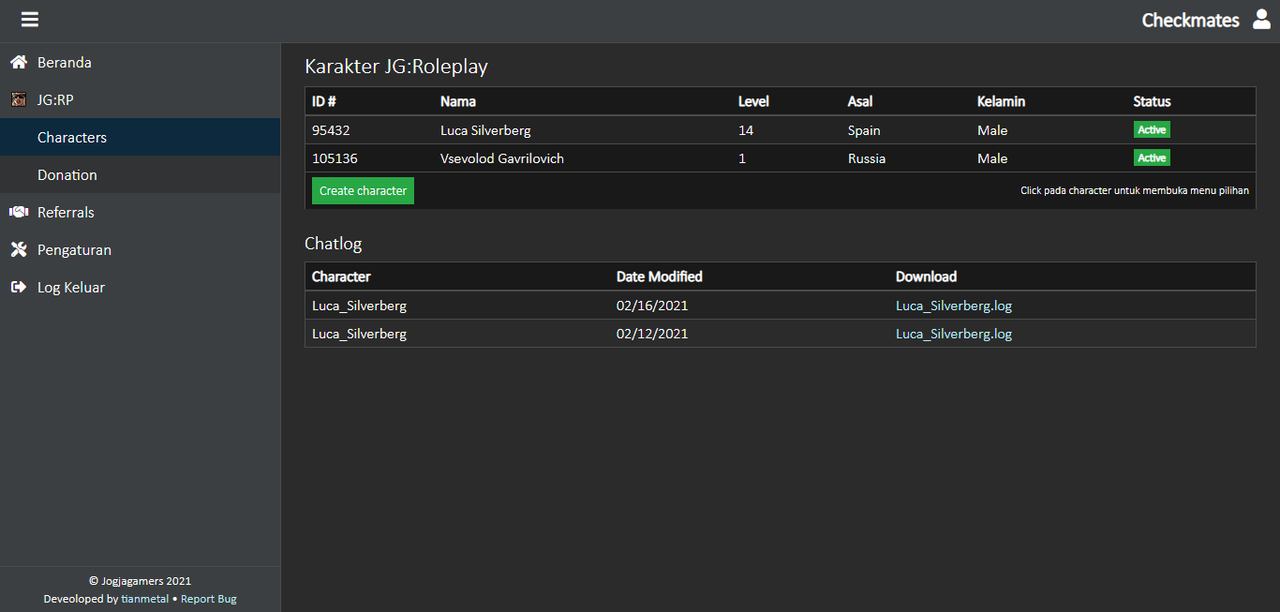
Task: Click the JG:RP game thumbnail icon
Action: [18, 100]
